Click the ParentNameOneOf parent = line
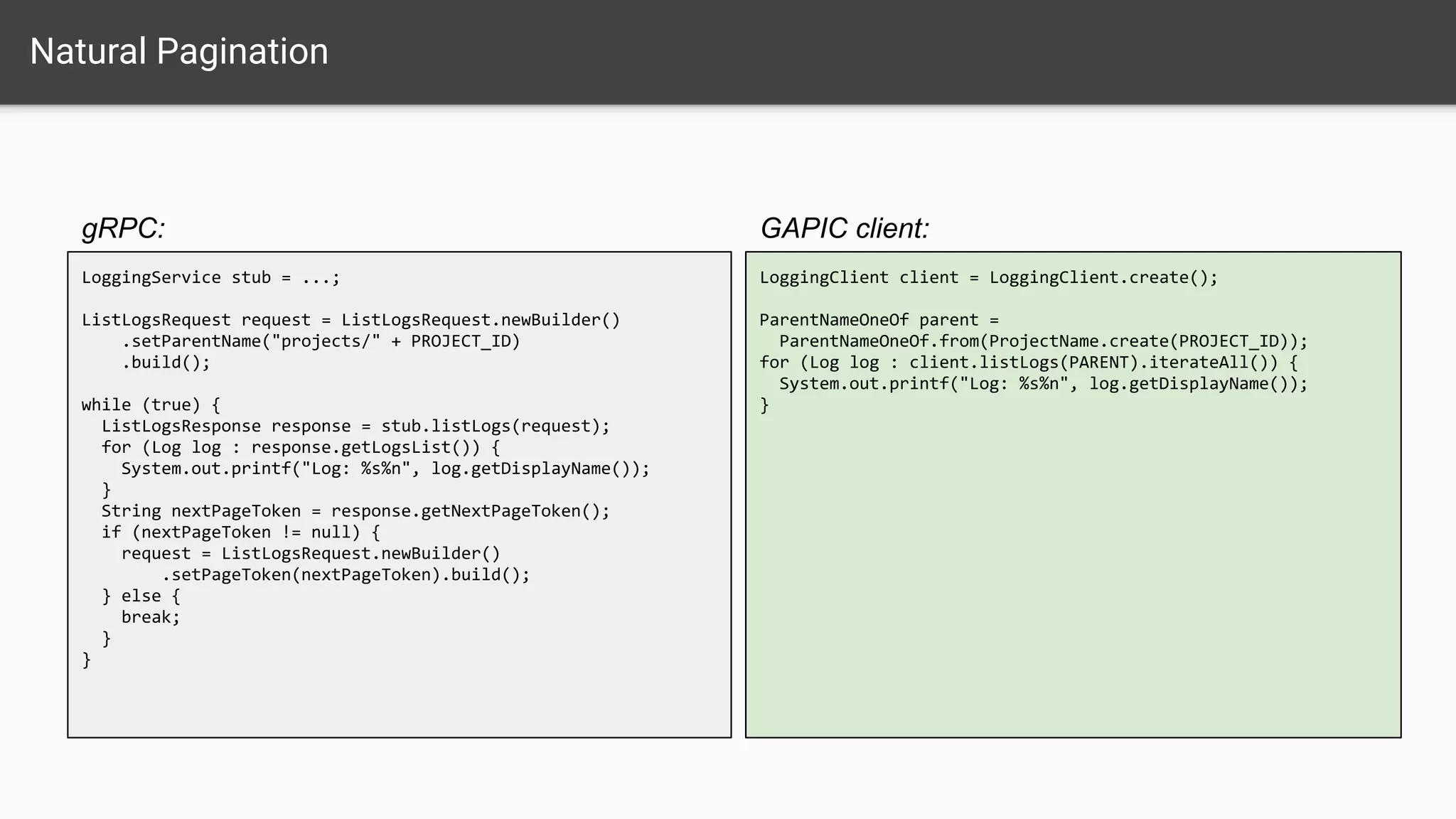The width and height of the screenshot is (1456, 819). 879,320
